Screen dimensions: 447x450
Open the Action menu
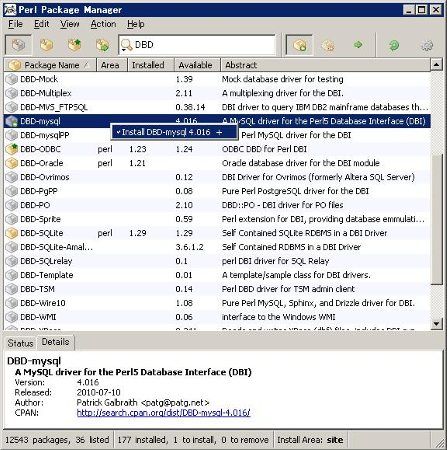coord(103,24)
